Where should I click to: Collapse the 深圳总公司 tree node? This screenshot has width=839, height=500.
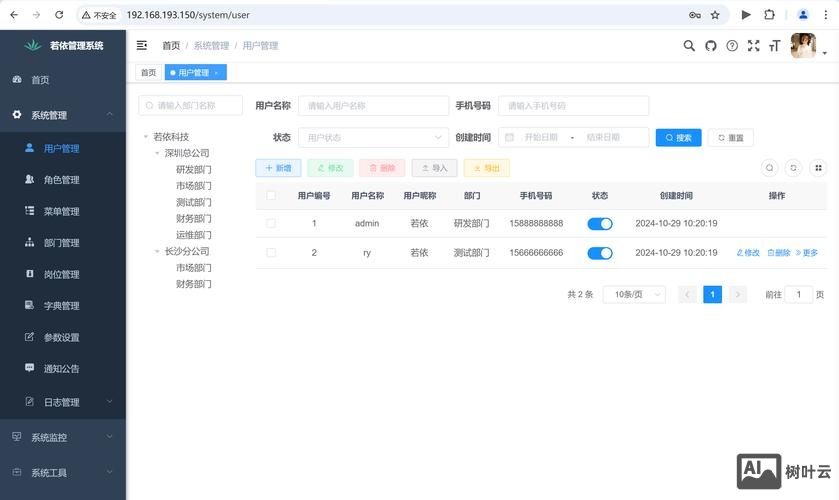[157, 153]
